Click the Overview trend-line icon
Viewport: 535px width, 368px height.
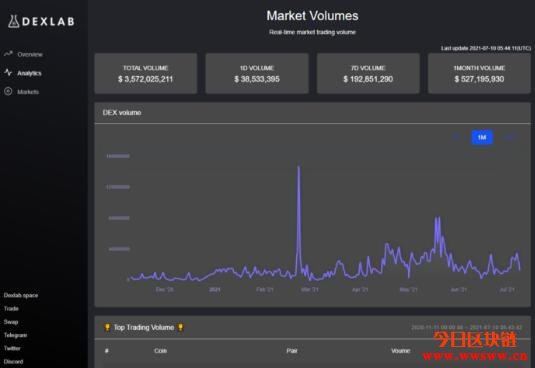pos(8,54)
